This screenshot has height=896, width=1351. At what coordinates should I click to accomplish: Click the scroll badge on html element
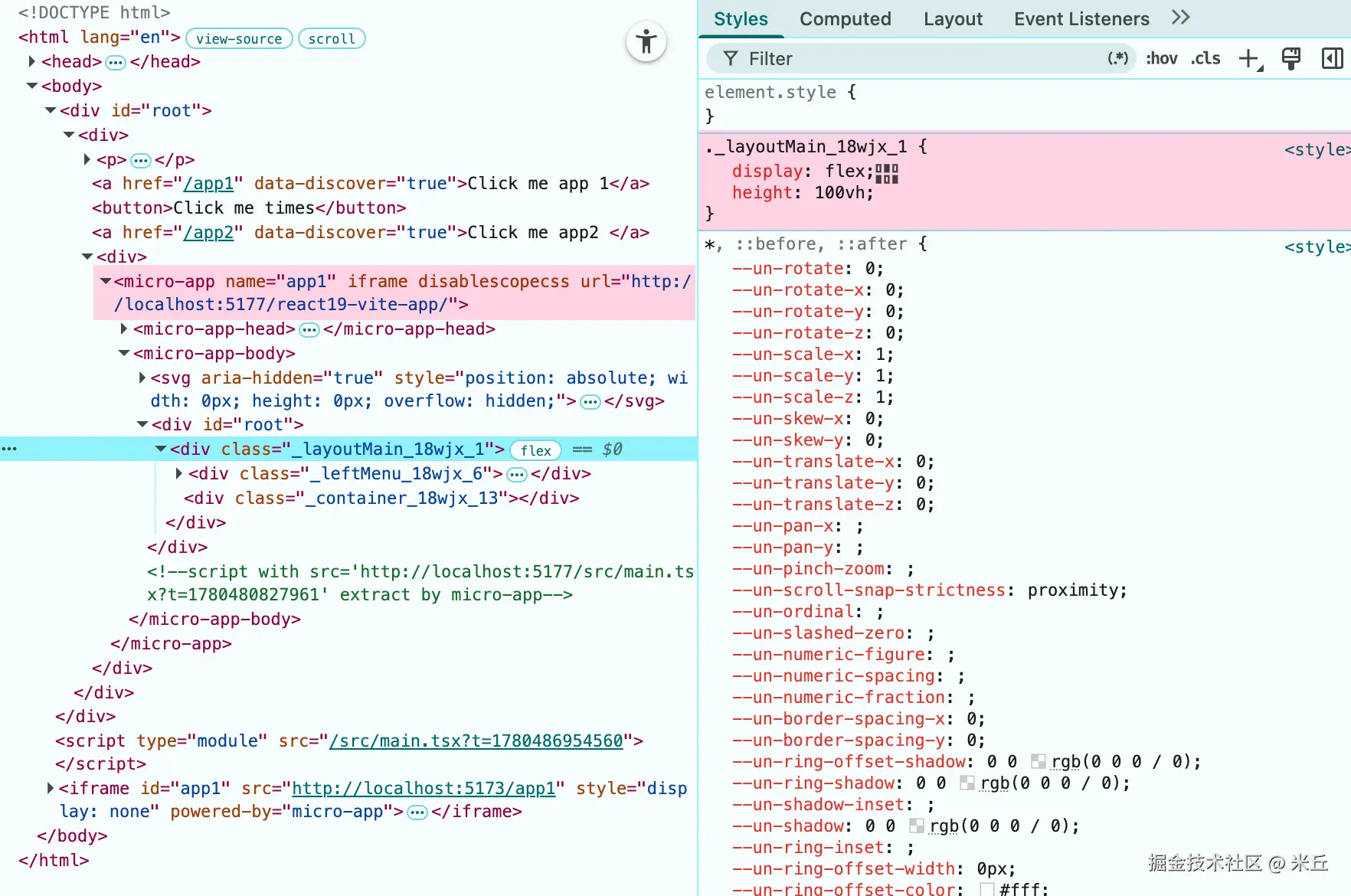pyautogui.click(x=332, y=38)
